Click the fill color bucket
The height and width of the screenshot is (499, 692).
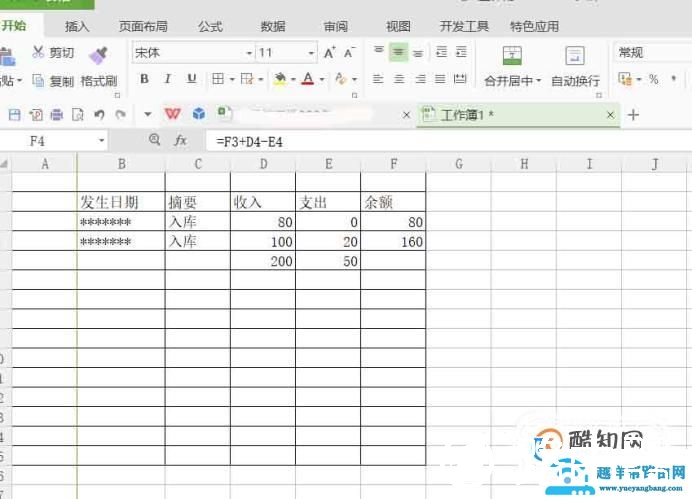coord(279,79)
